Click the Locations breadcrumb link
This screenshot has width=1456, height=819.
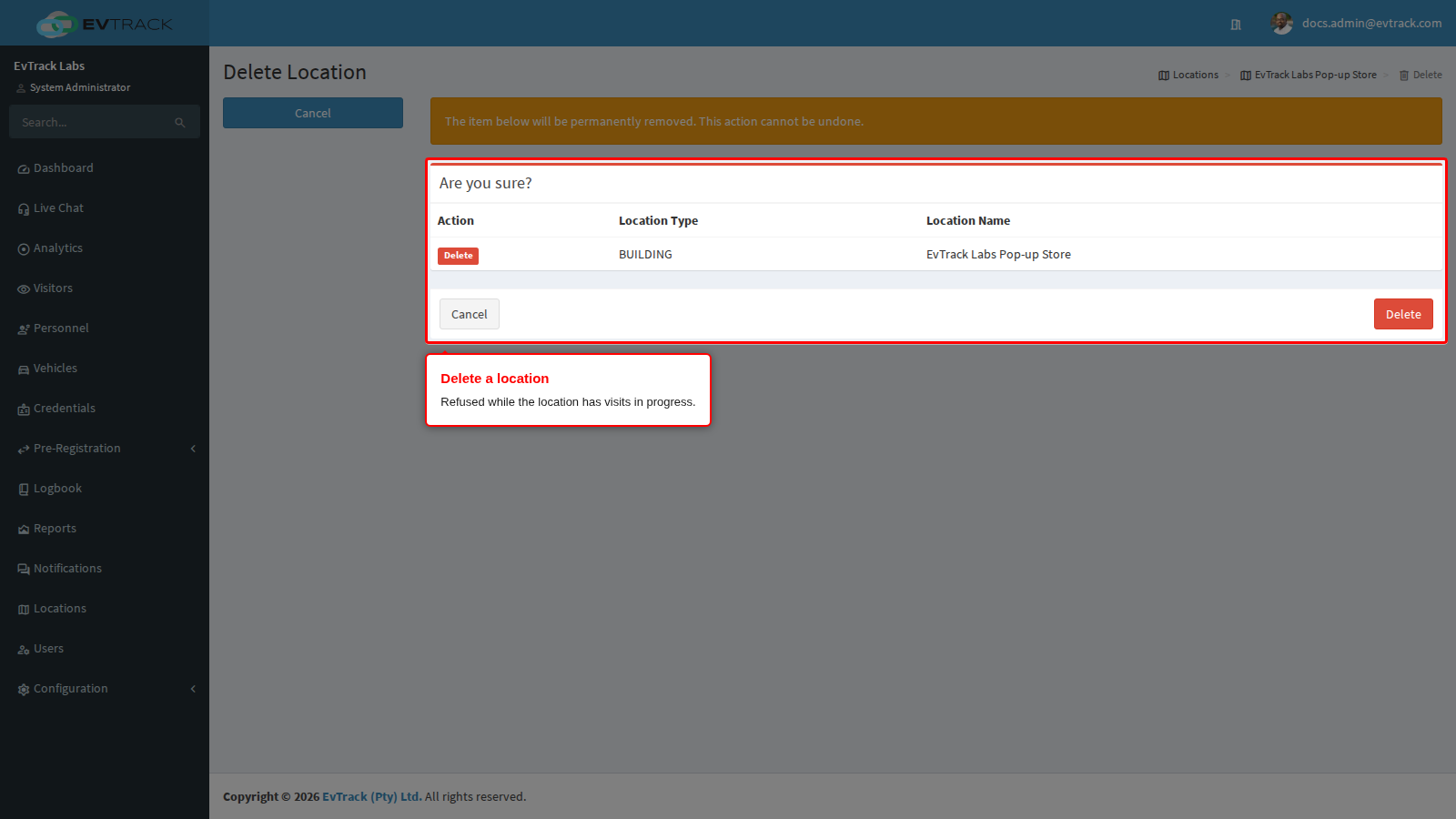click(1188, 75)
